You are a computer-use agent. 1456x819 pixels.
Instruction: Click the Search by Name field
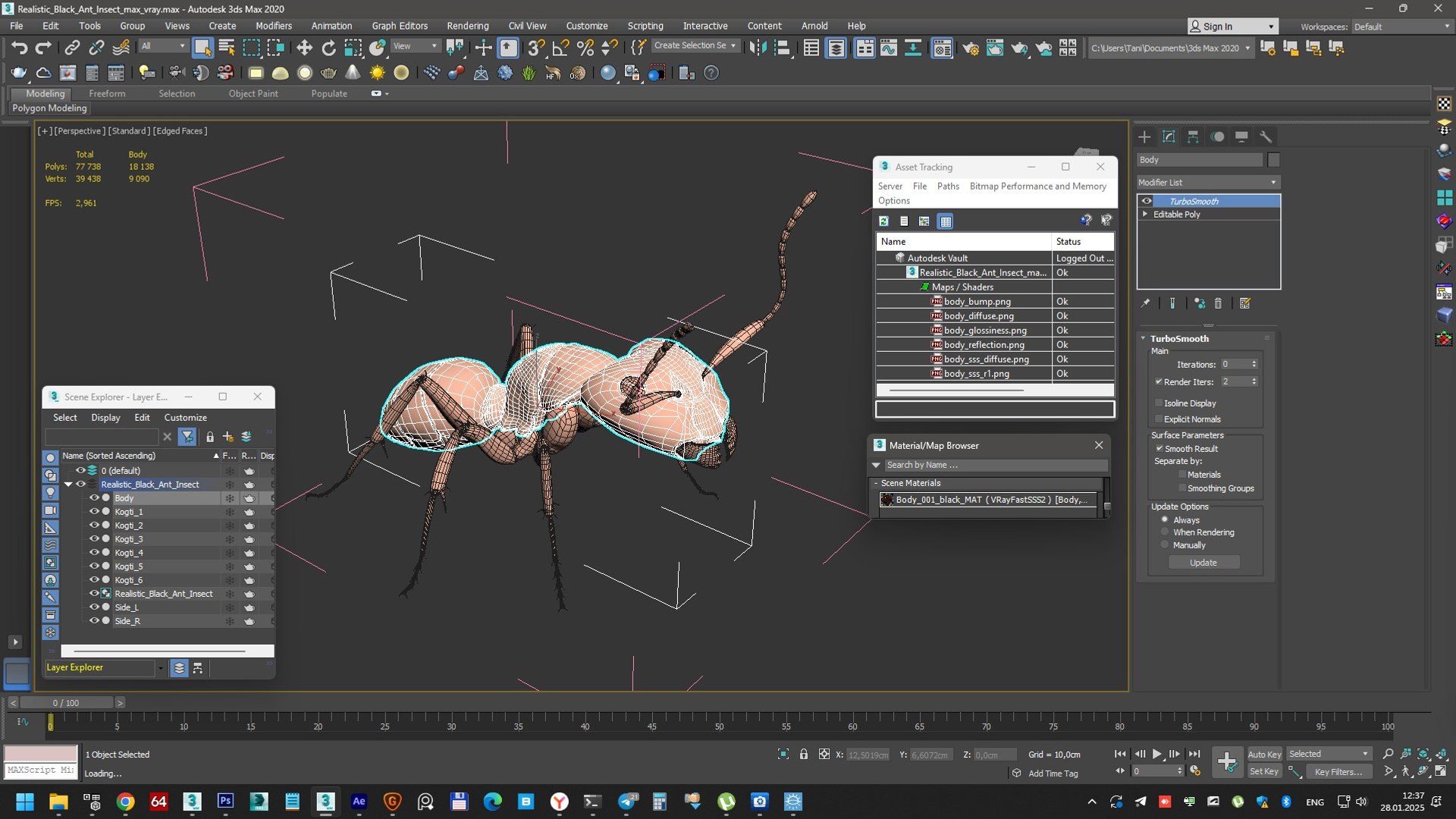click(x=993, y=465)
